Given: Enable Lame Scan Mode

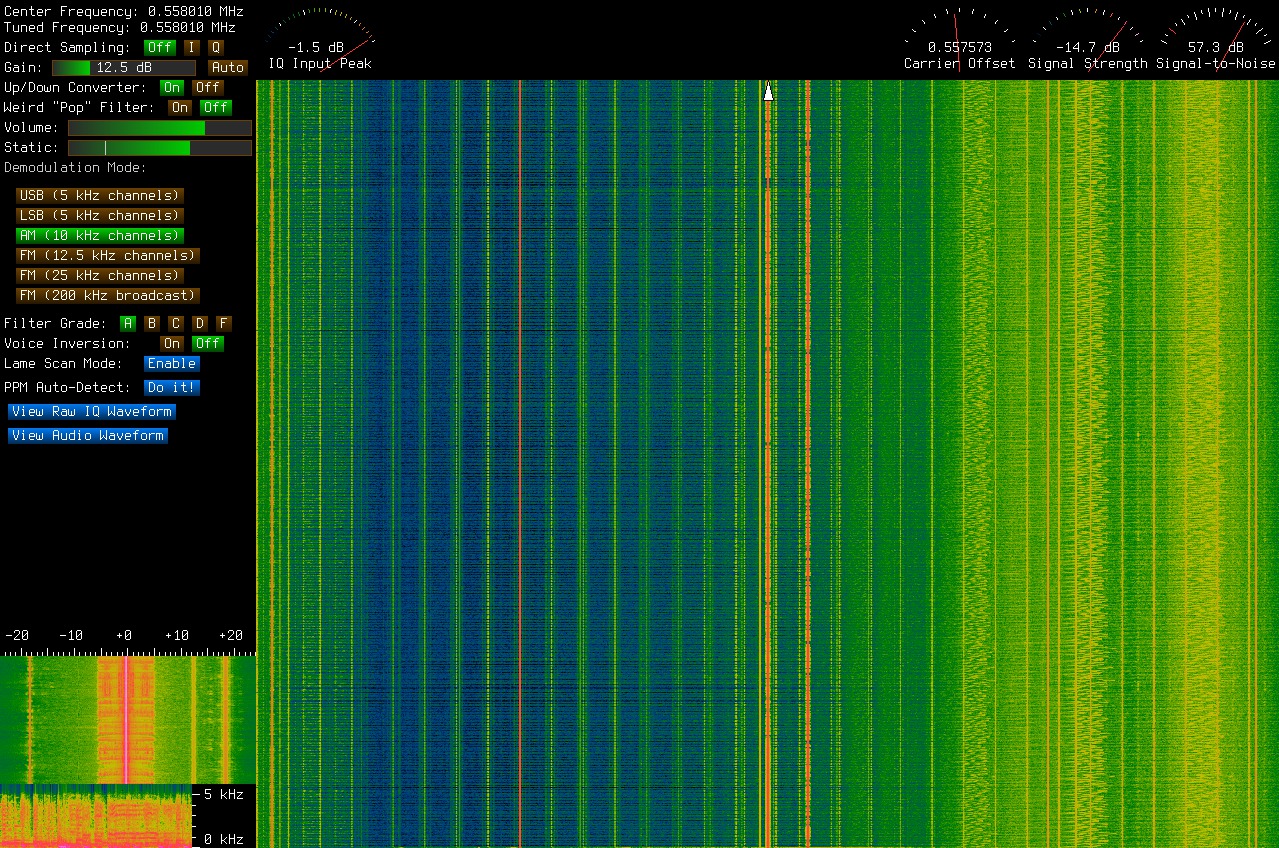Looking at the screenshot, I should (171, 363).
